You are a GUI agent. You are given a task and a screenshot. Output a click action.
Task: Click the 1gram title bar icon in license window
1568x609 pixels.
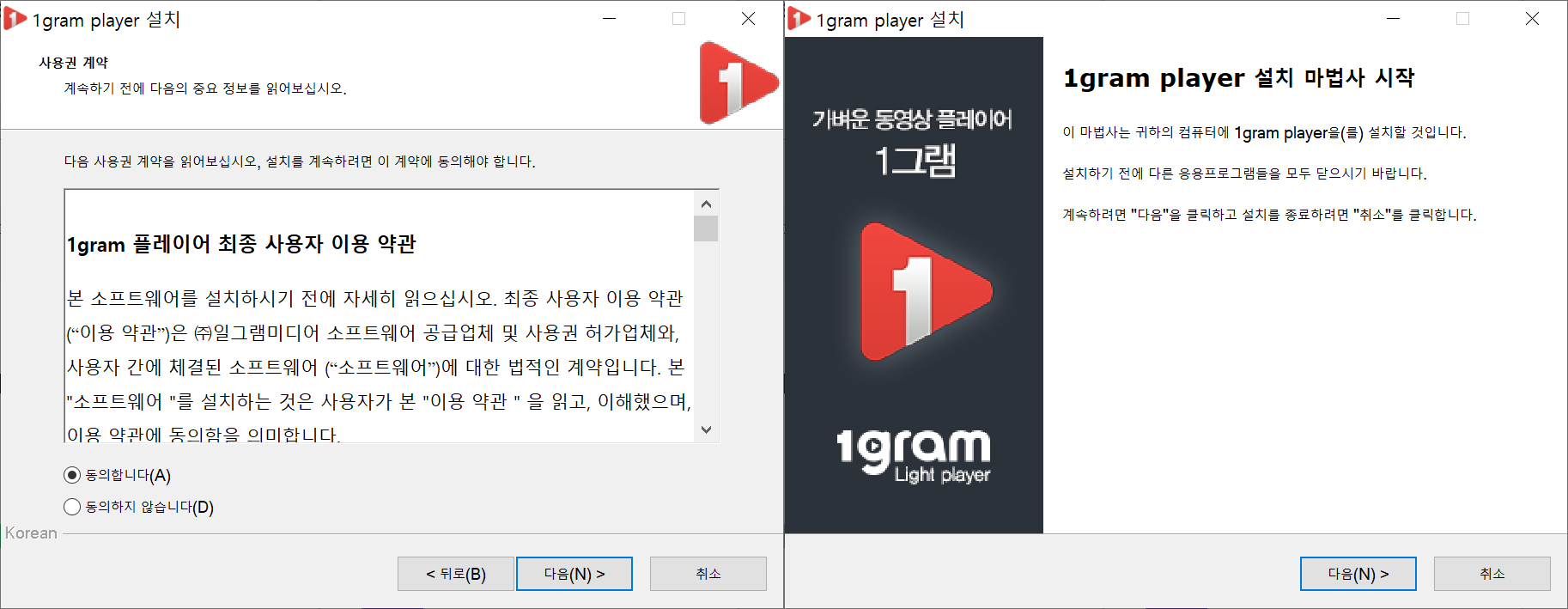pos(15,19)
